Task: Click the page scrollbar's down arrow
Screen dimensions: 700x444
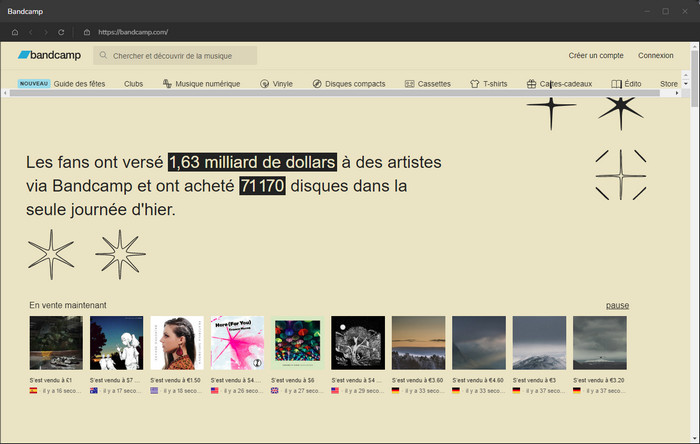Action: [x=694, y=439]
